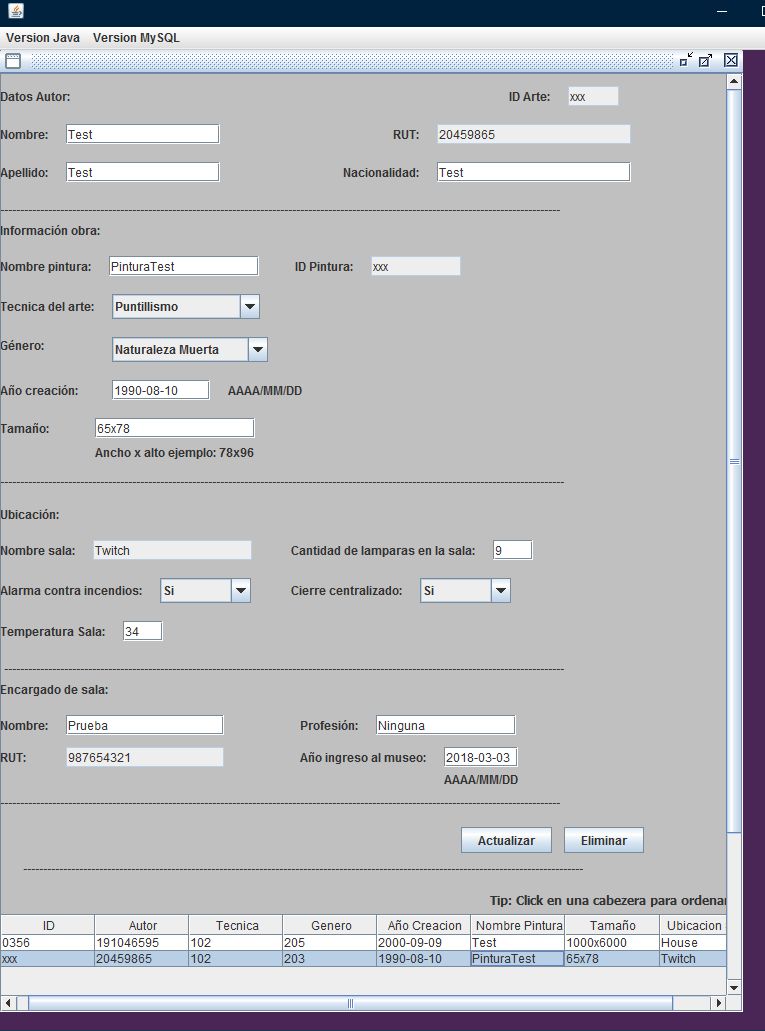Click the vertical scrollbar up arrow

pos(734,82)
